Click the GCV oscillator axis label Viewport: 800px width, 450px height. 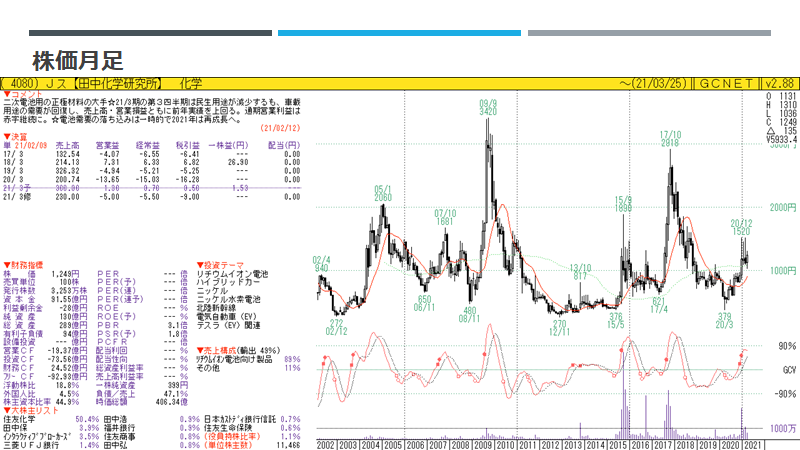789,370
